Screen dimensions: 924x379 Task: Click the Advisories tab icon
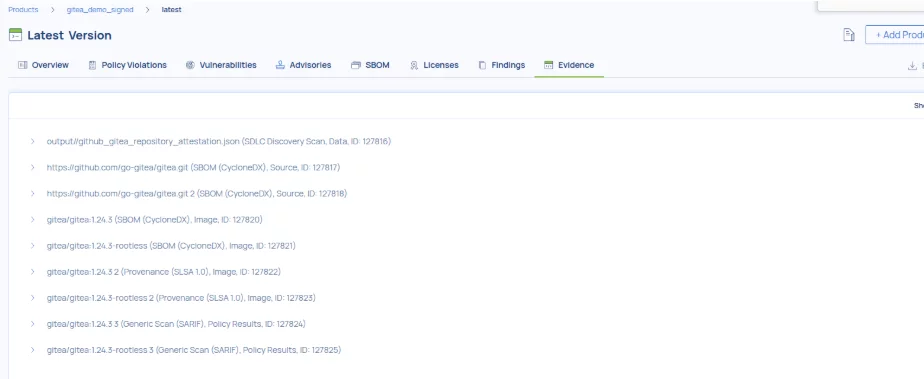pyautogui.click(x=280, y=65)
